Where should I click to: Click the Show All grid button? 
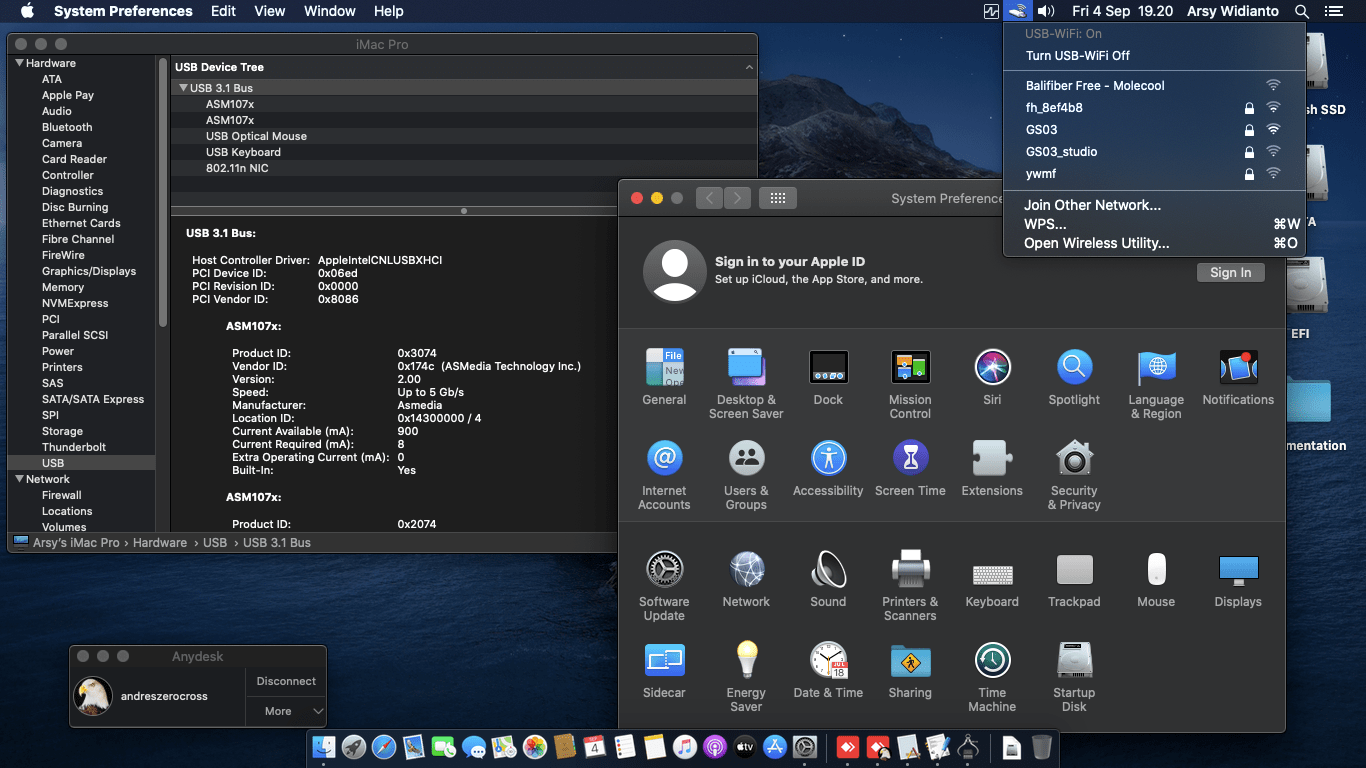[x=777, y=198]
